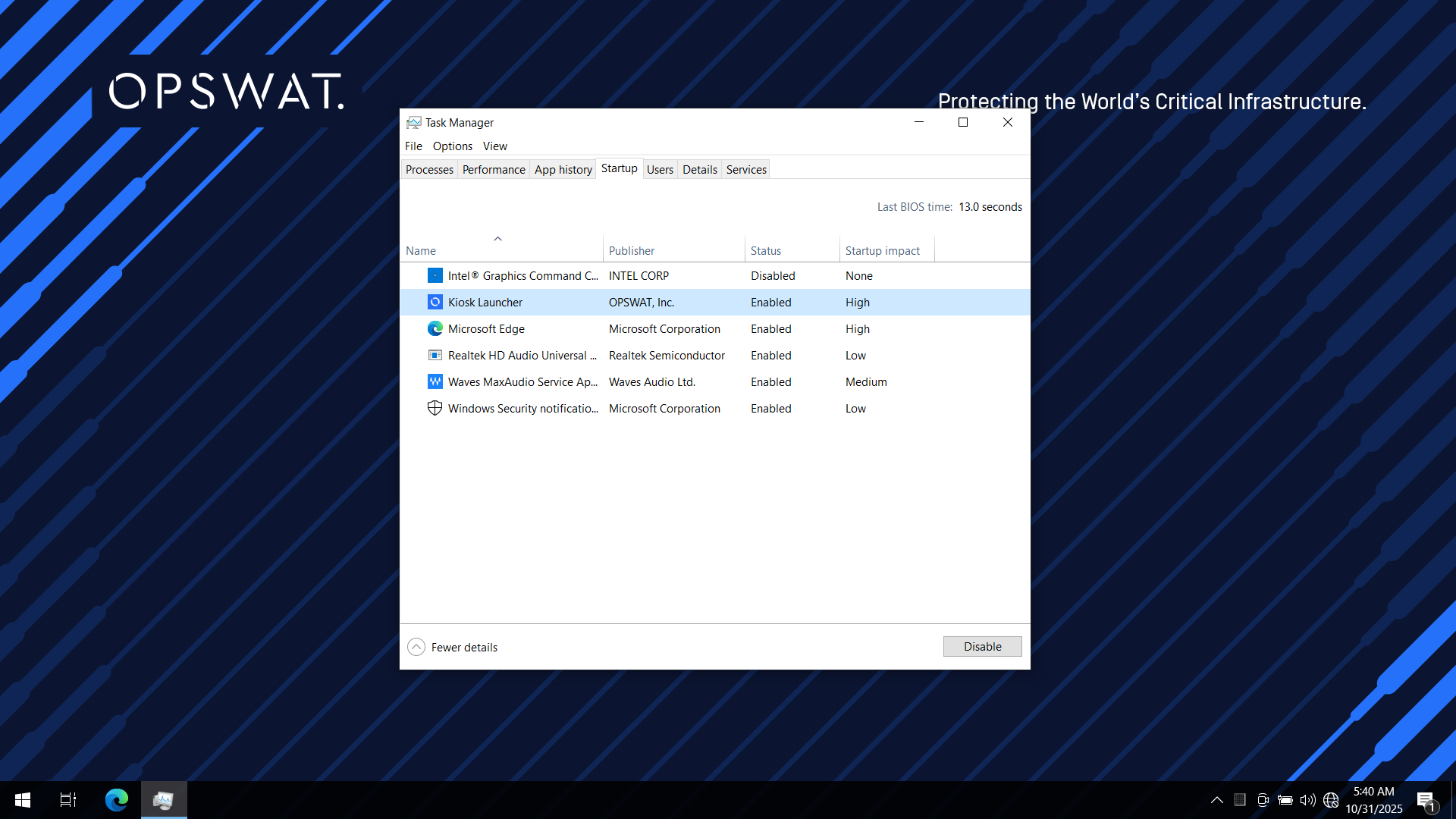Switch to the Performance tab
This screenshot has height=819, width=1456.
point(494,169)
